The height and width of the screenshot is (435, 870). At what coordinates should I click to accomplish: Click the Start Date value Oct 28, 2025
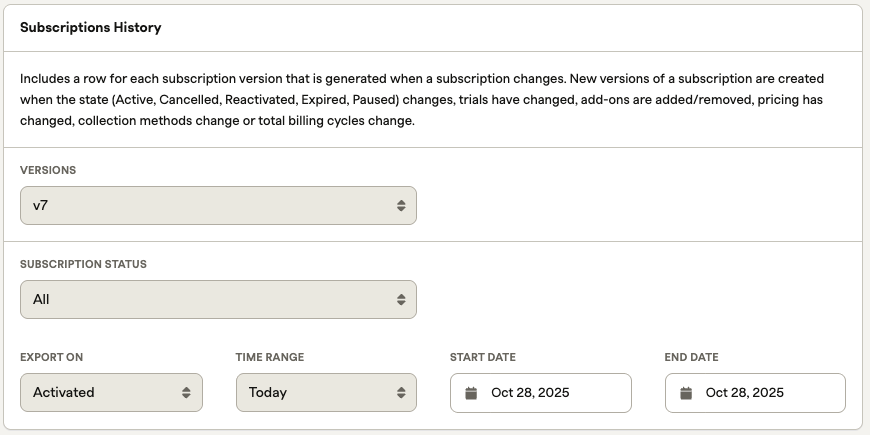pyautogui.click(x=530, y=393)
